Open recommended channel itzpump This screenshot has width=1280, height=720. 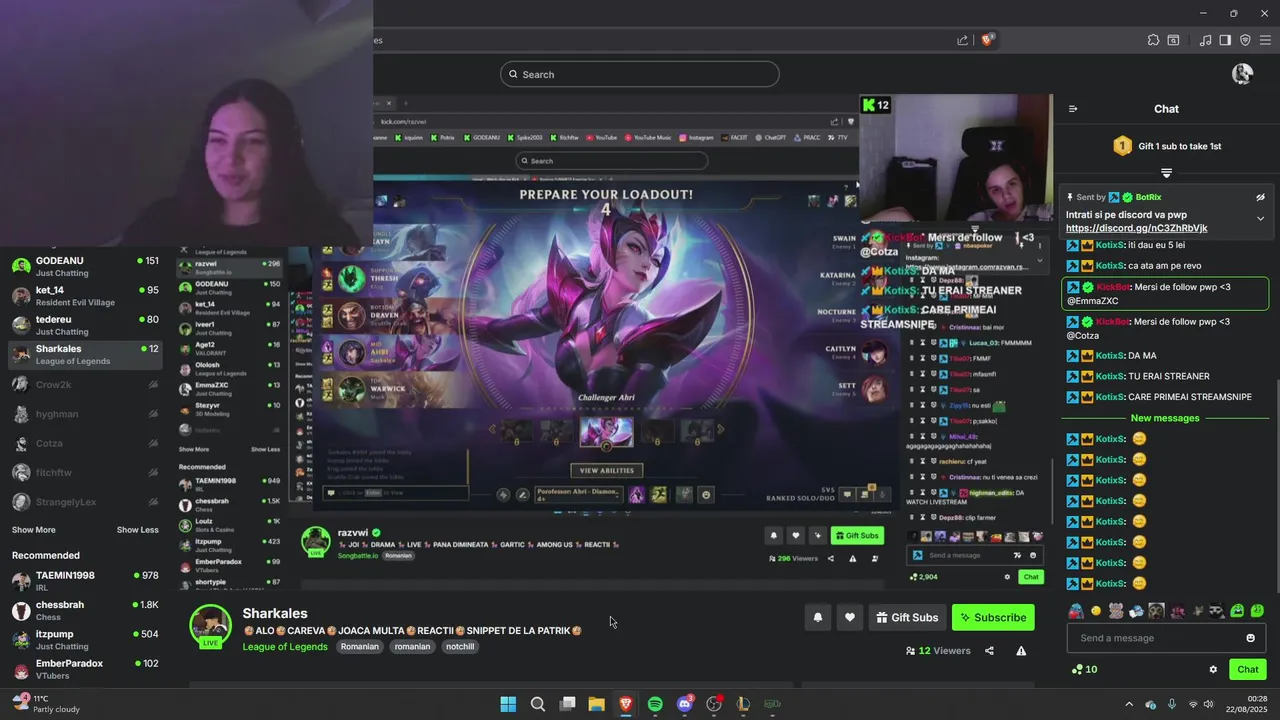click(85, 640)
